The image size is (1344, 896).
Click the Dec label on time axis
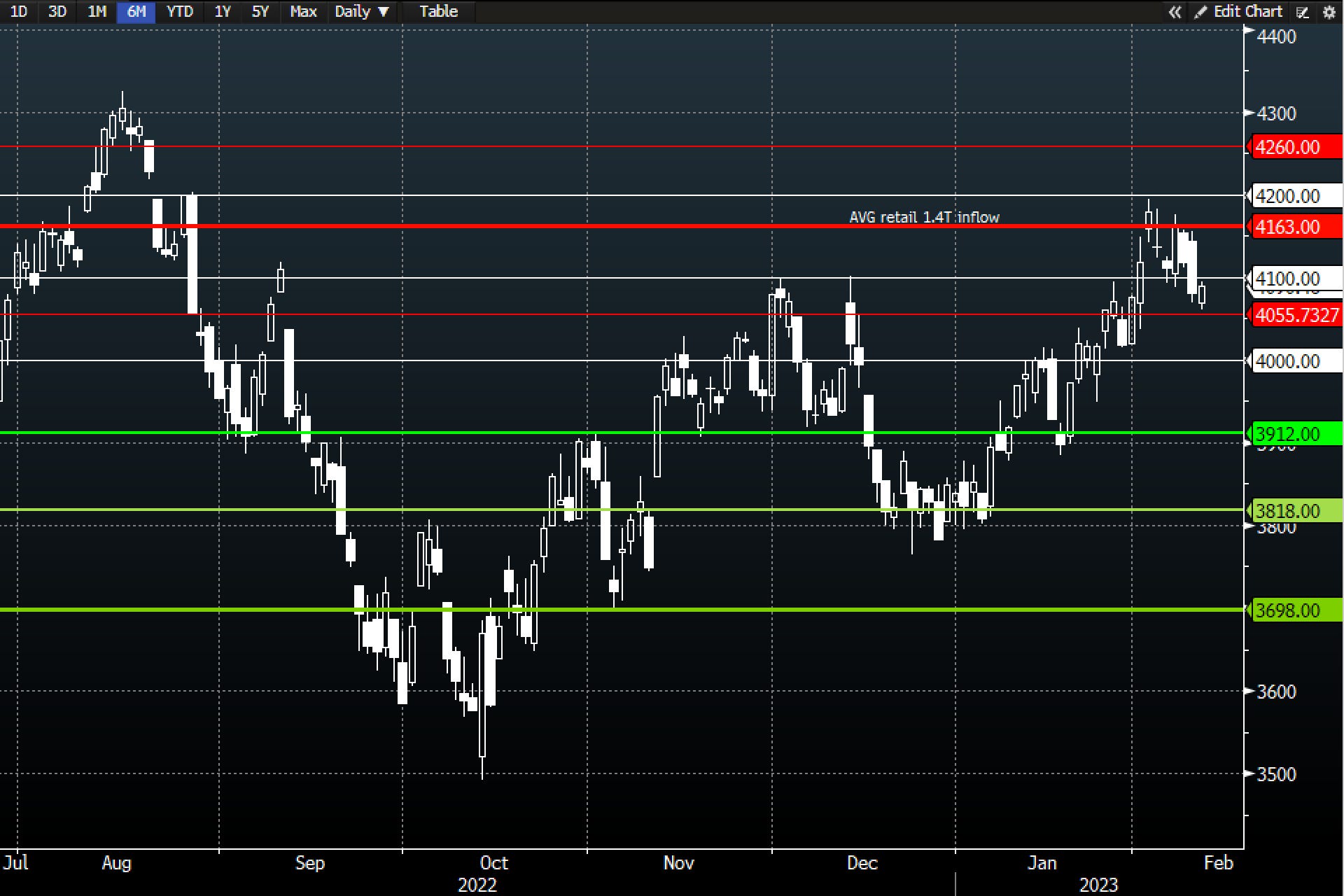coord(862,863)
